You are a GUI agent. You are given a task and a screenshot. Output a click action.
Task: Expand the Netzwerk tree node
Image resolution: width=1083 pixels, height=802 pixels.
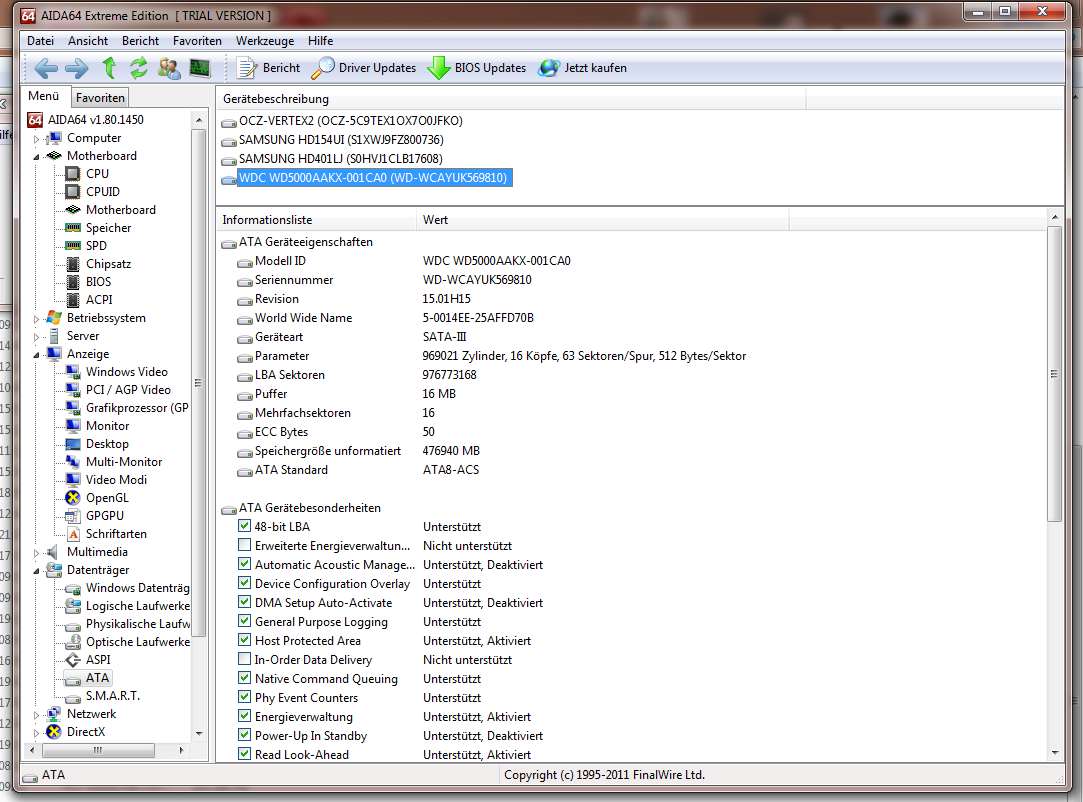[x=37, y=715]
